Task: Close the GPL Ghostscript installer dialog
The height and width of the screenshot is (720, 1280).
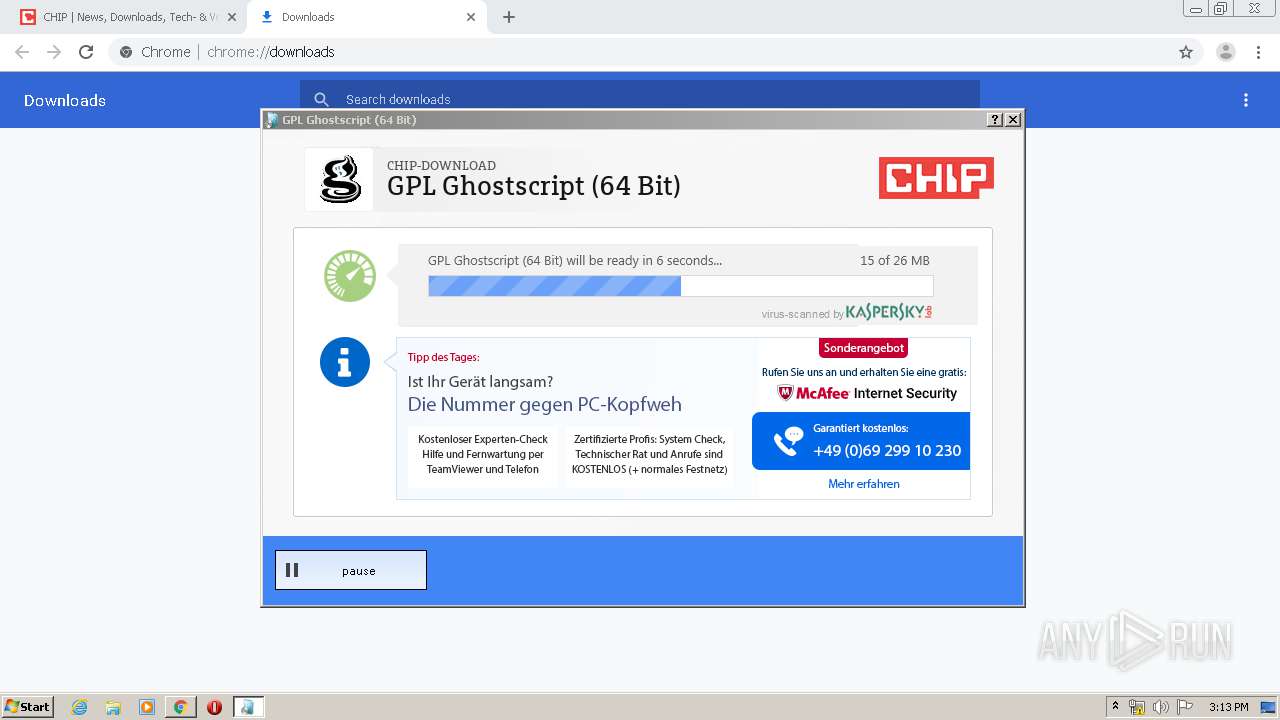Action: [x=1013, y=120]
